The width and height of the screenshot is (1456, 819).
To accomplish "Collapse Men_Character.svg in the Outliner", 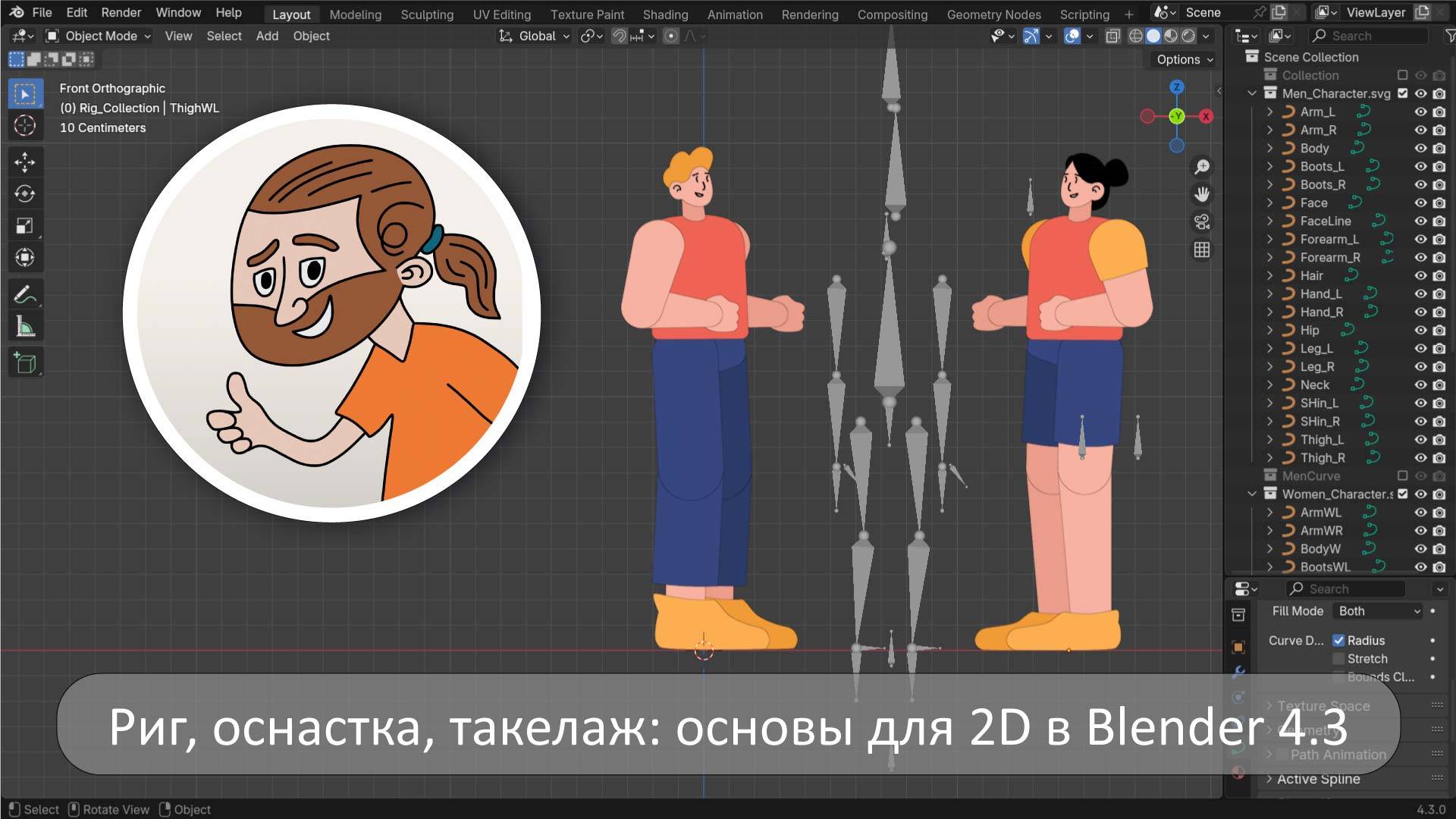I will pyautogui.click(x=1252, y=93).
